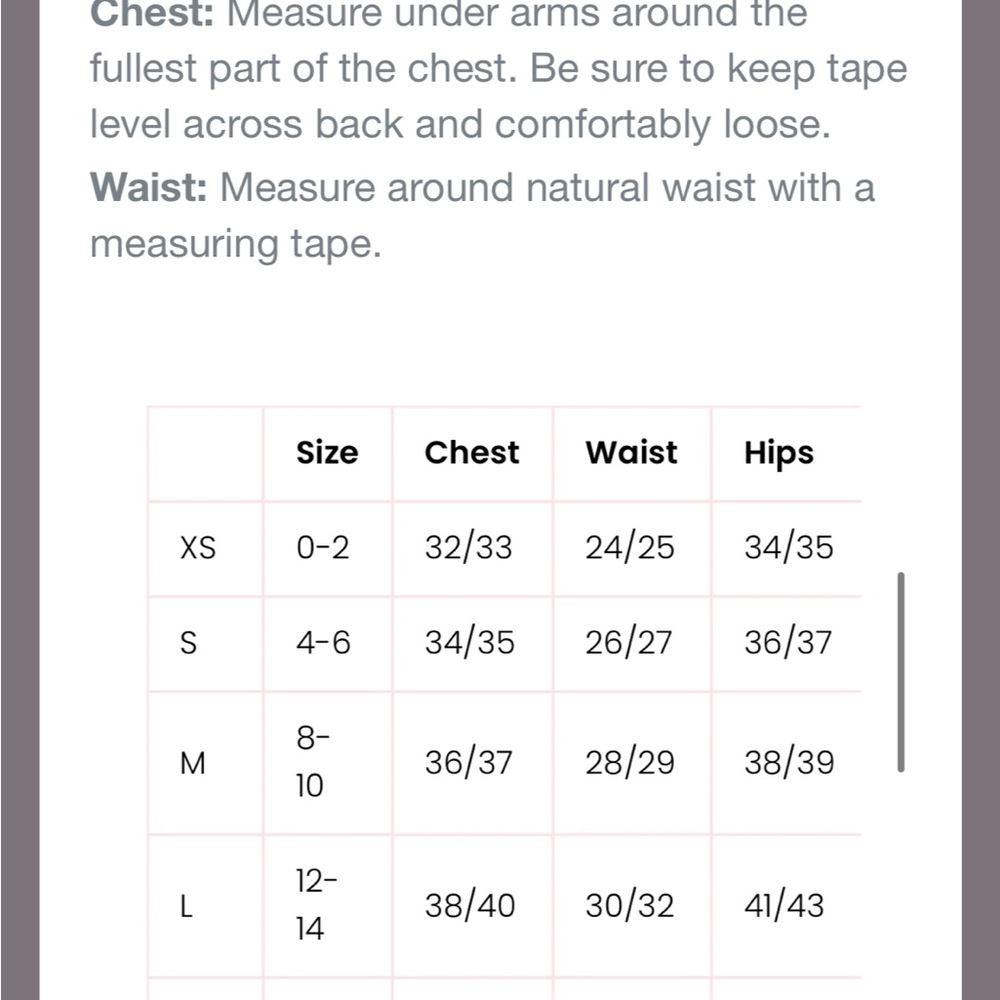Click the 8-10 size cell
This screenshot has height=1000, width=1000.
point(312,763)
